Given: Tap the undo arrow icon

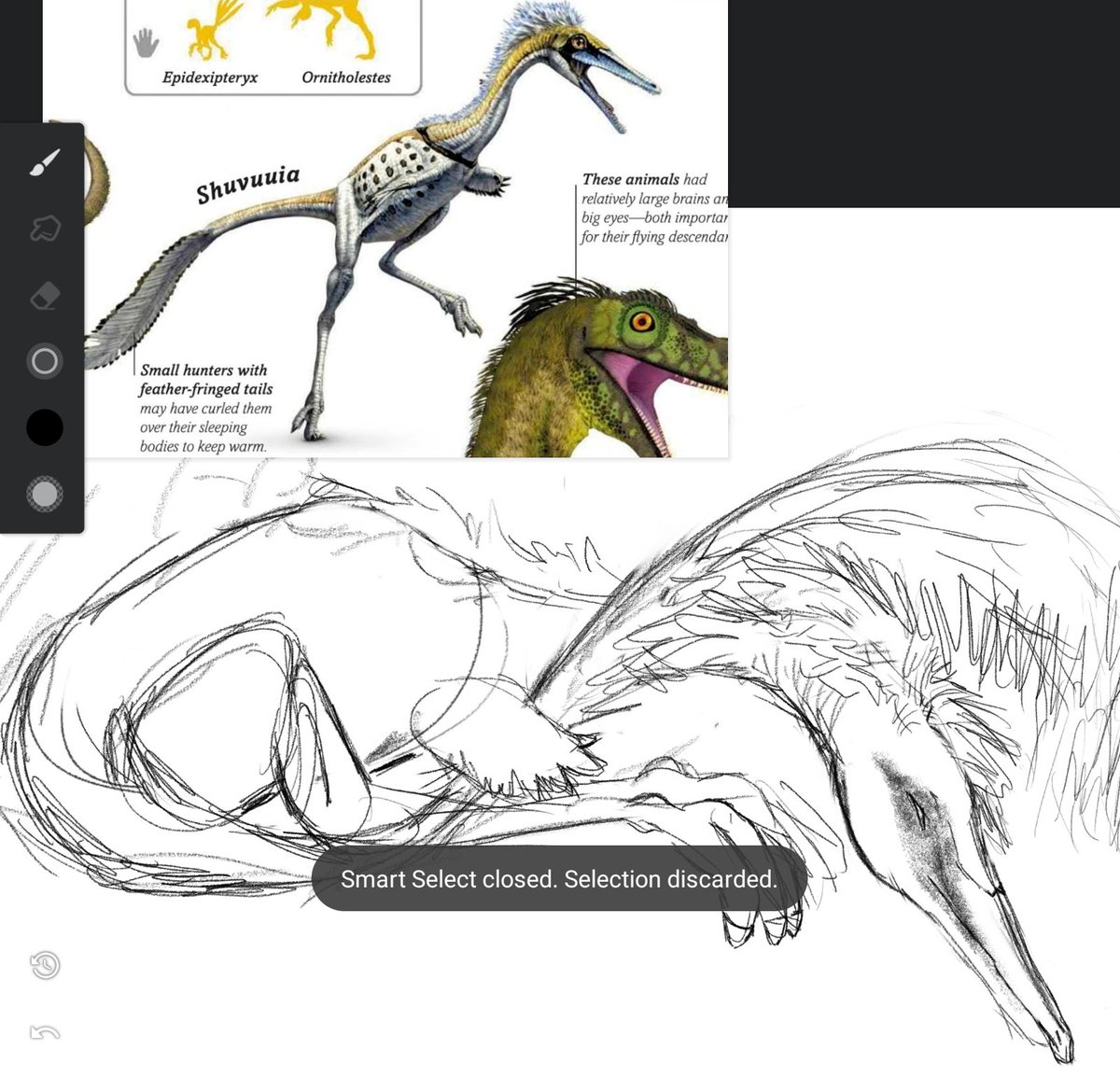Looking at the screenshot, I should (x=45, y=1032).
